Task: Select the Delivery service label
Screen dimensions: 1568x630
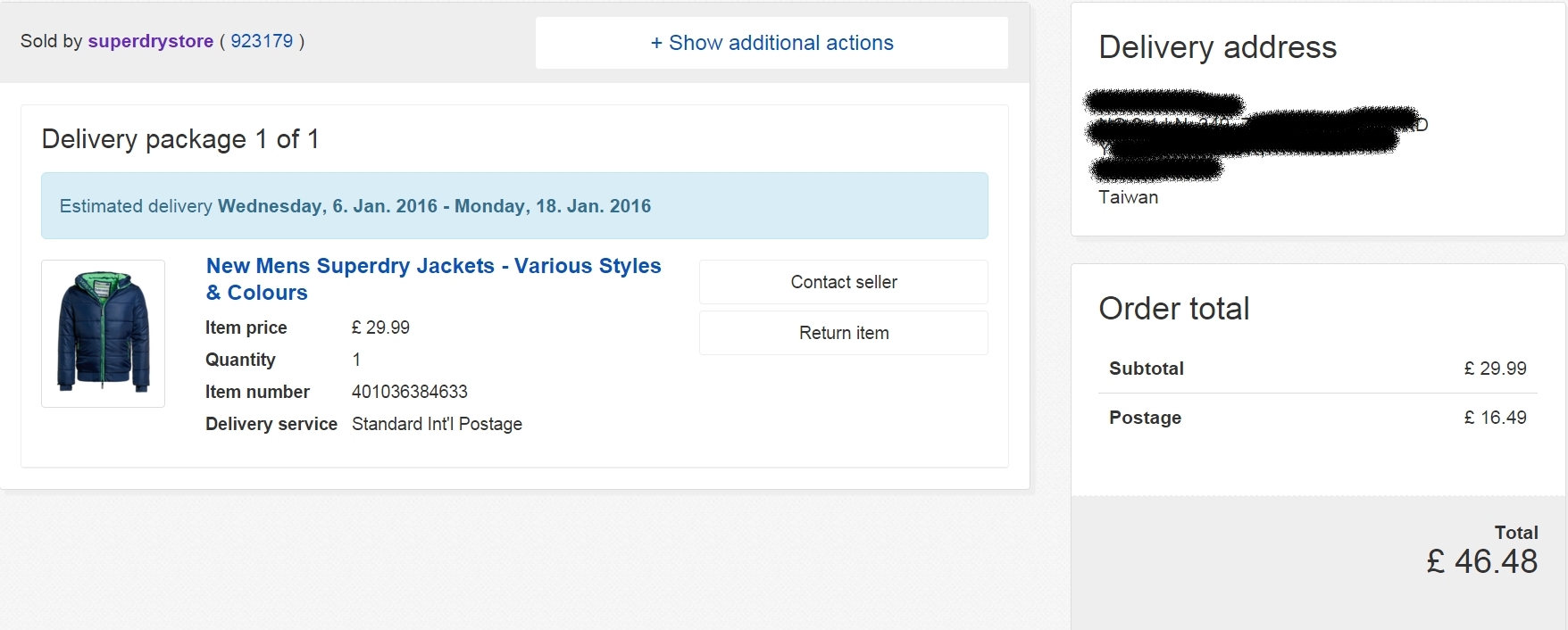Action: tap(271, 424)
